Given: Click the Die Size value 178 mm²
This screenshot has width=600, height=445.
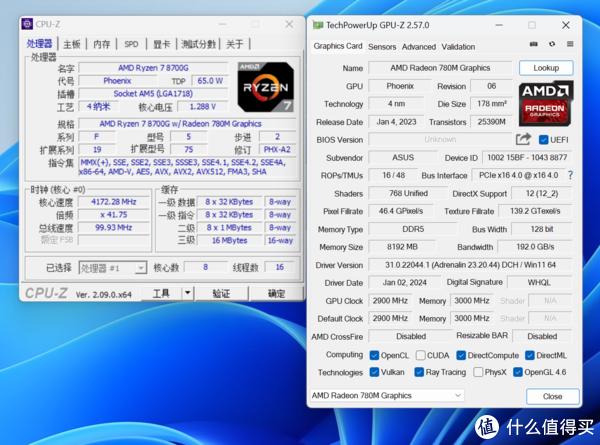Looking at the screenshot, I should pyautogui.click(x=491, y=104).
